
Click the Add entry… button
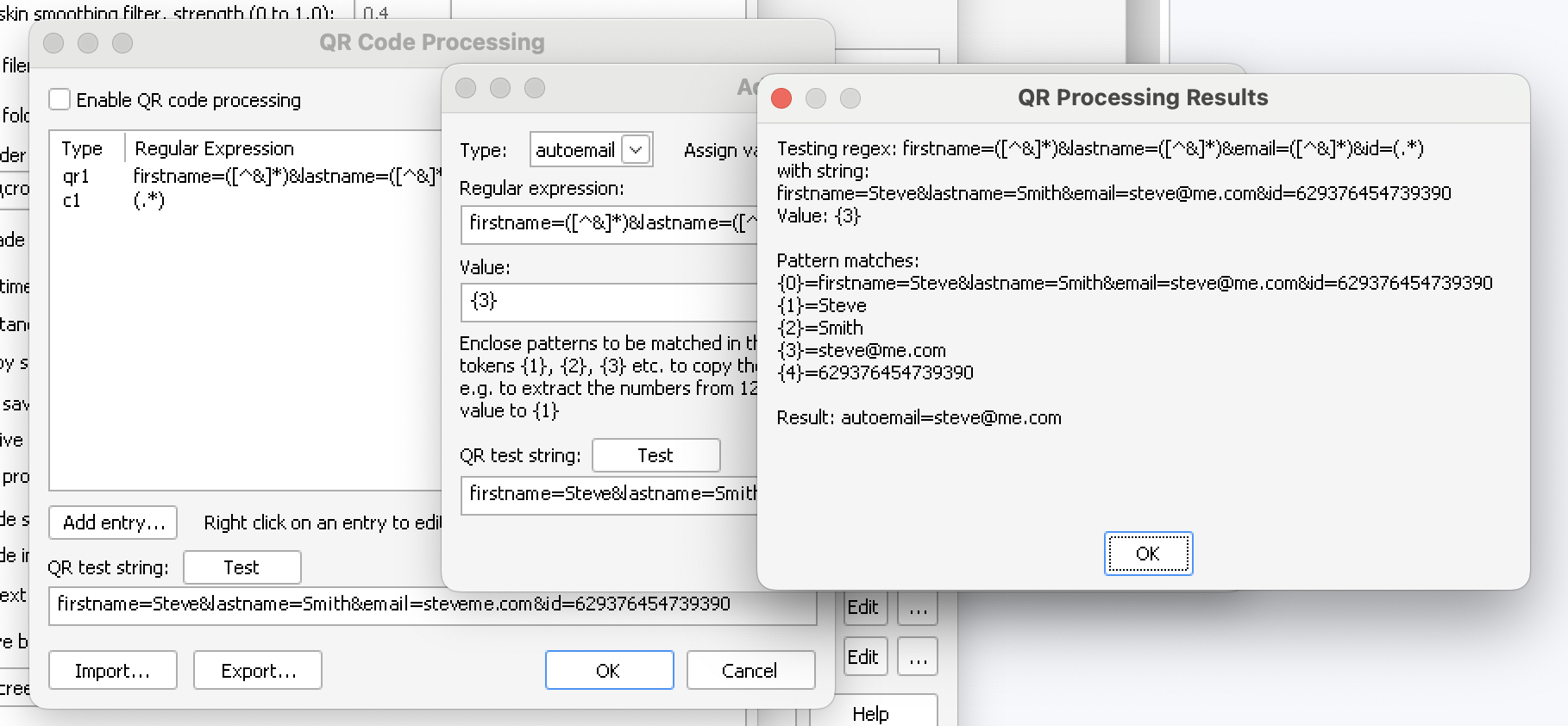pyautogui.click(x=113, y=523)
